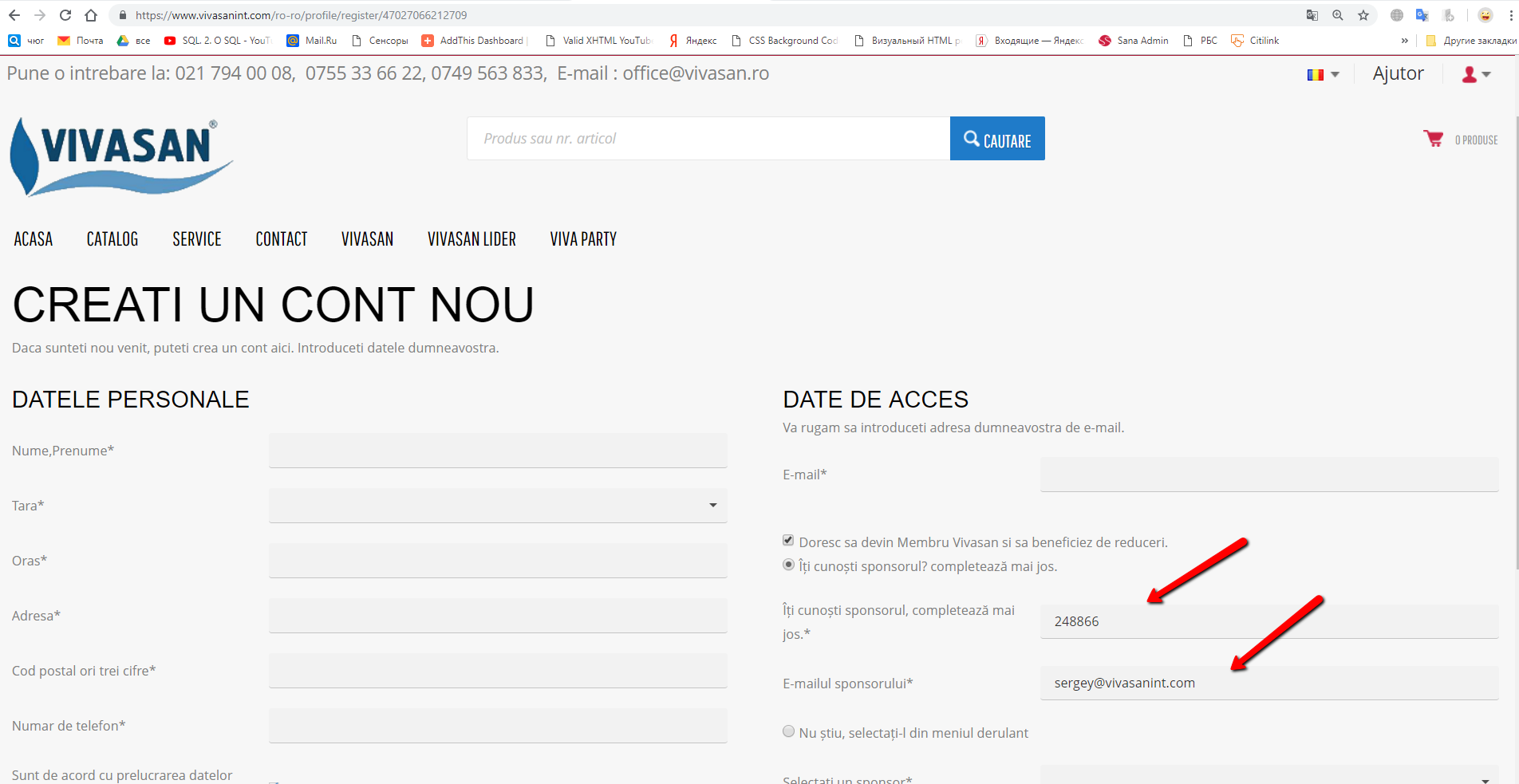Bookmark this page with the star icon
The height and width of the screenshot is (784, 1519).
1363,15
